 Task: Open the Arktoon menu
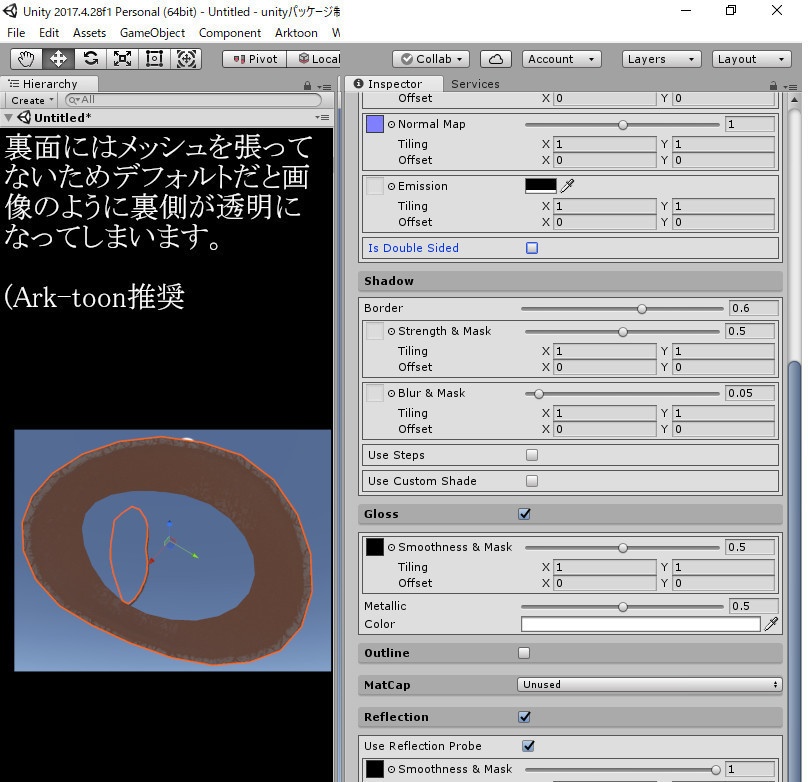point(296,33)
